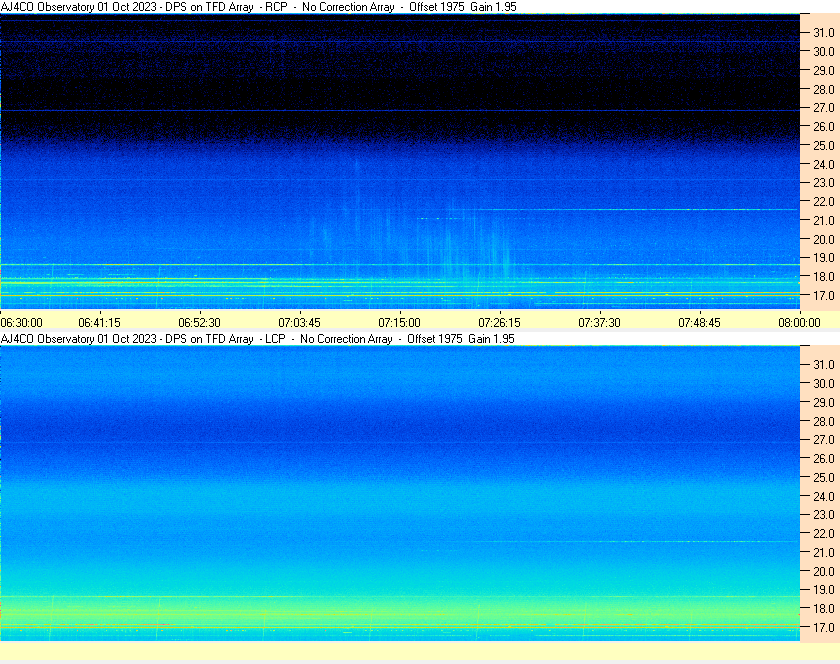Screen dimensions: 840x664
Task: Pick the 19.0 frequency label on LCP axis
Action: 824,590
